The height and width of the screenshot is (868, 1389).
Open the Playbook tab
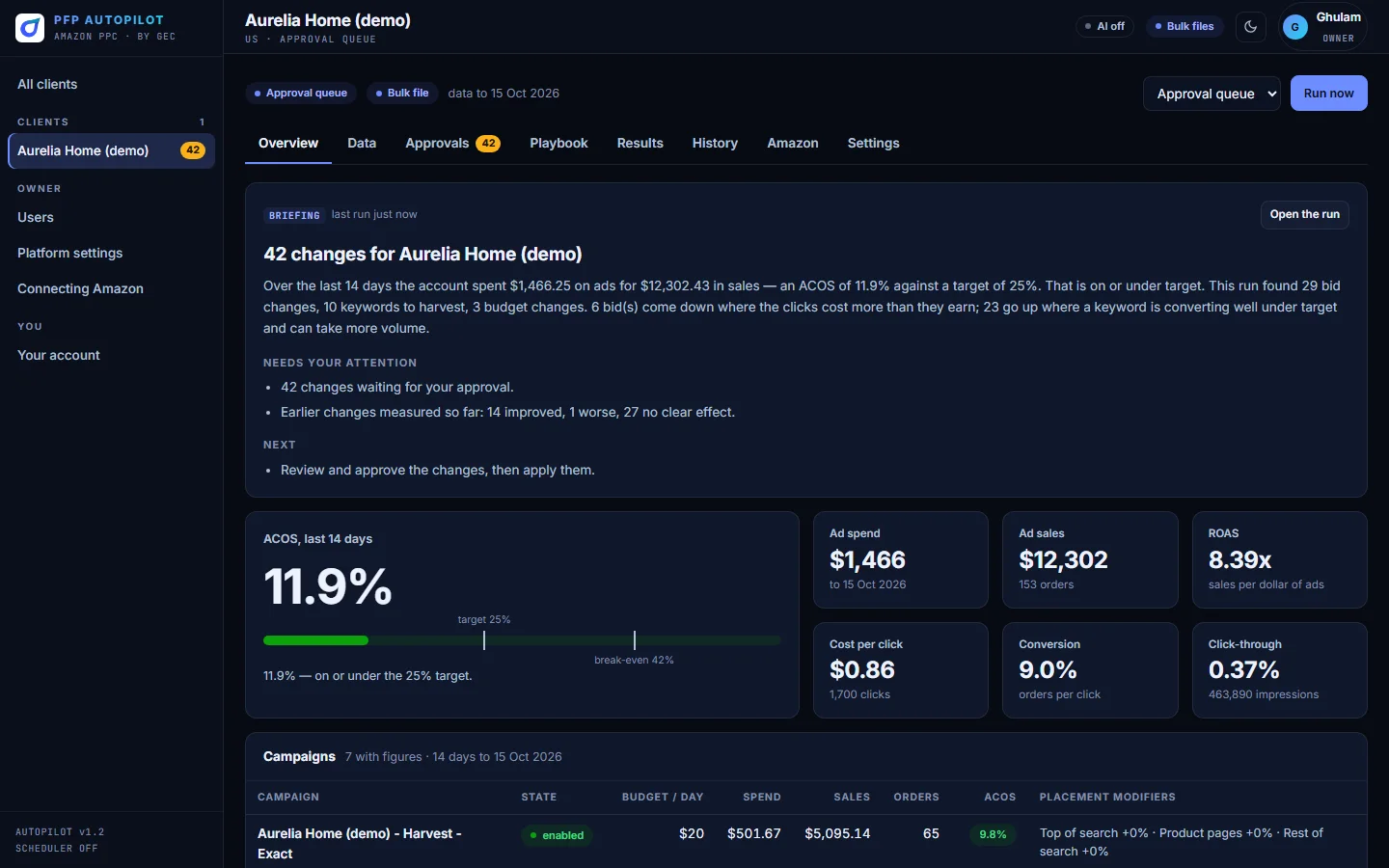pyautogui.click(x=558, y=143)
